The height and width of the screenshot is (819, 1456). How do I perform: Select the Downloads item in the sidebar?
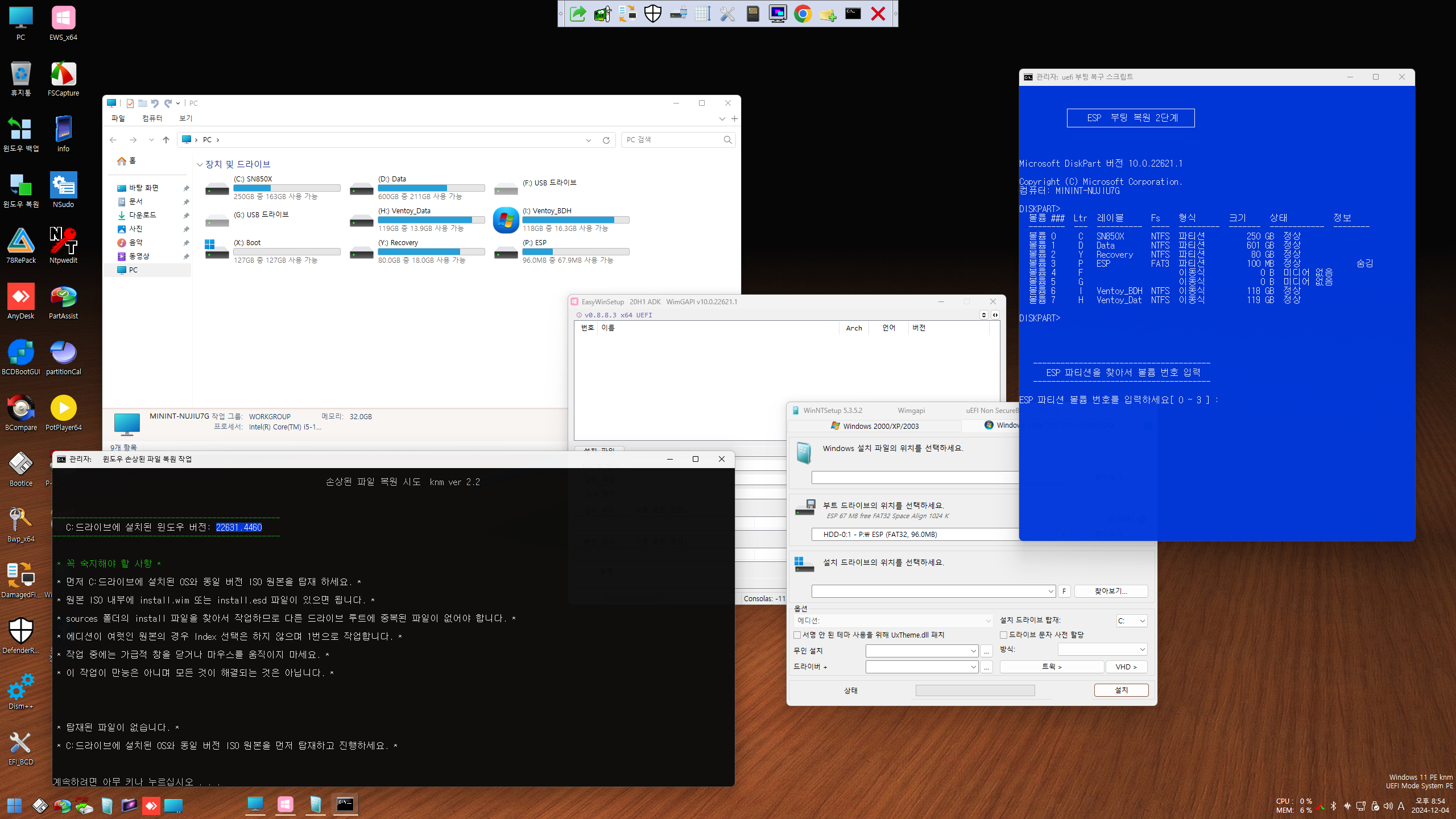coord(142,215)
